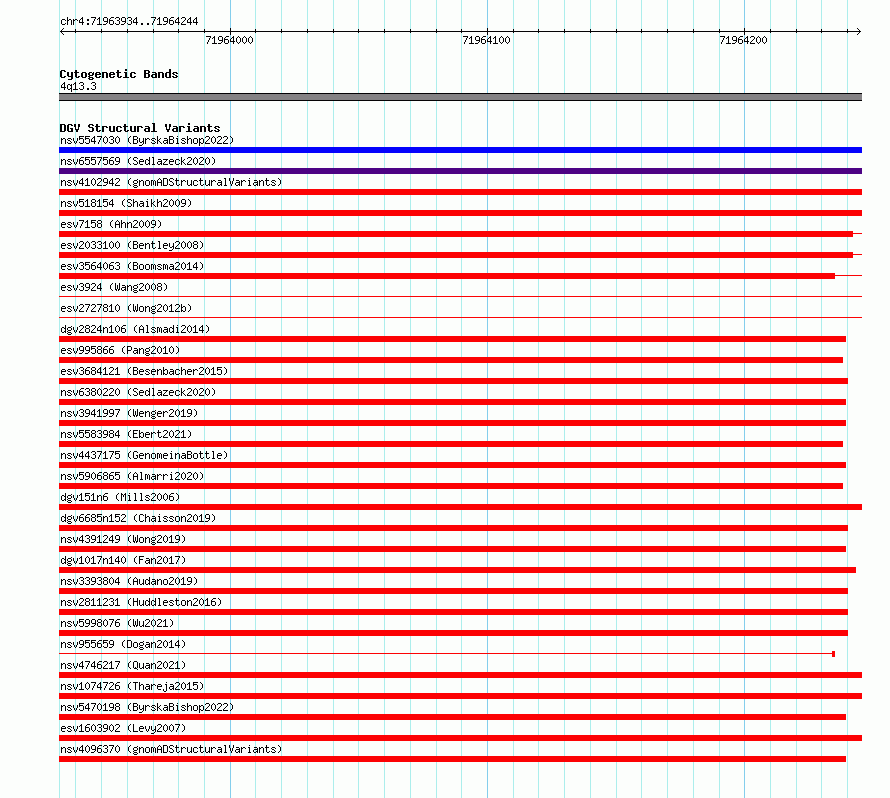Viewport: 890px width, 798px height.
Task: Click the DGV Structural Variants track title
Action: click(140, 128)
